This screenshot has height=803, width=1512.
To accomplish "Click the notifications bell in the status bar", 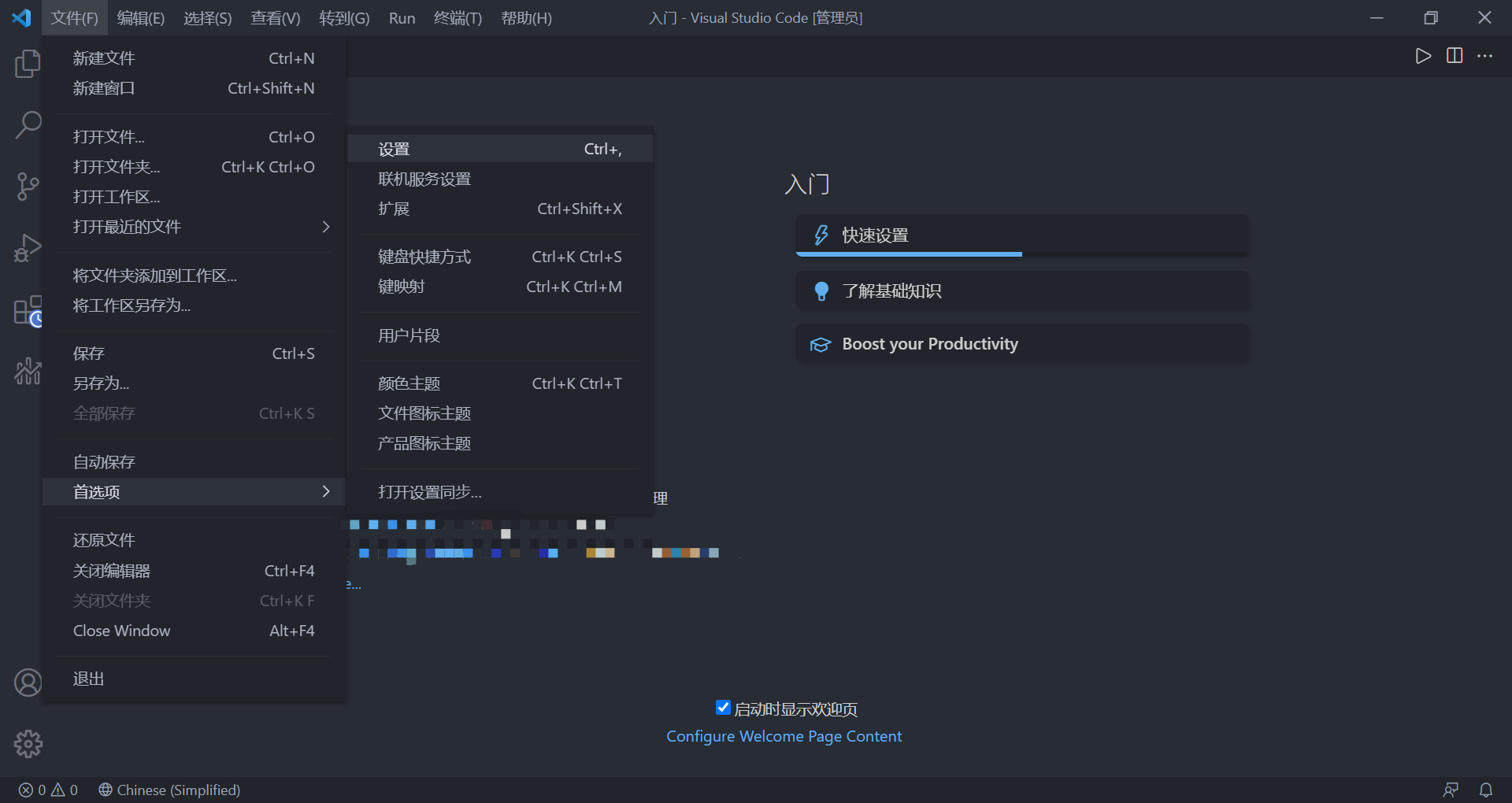I will pyautogui.click(x=1485, y=790).
